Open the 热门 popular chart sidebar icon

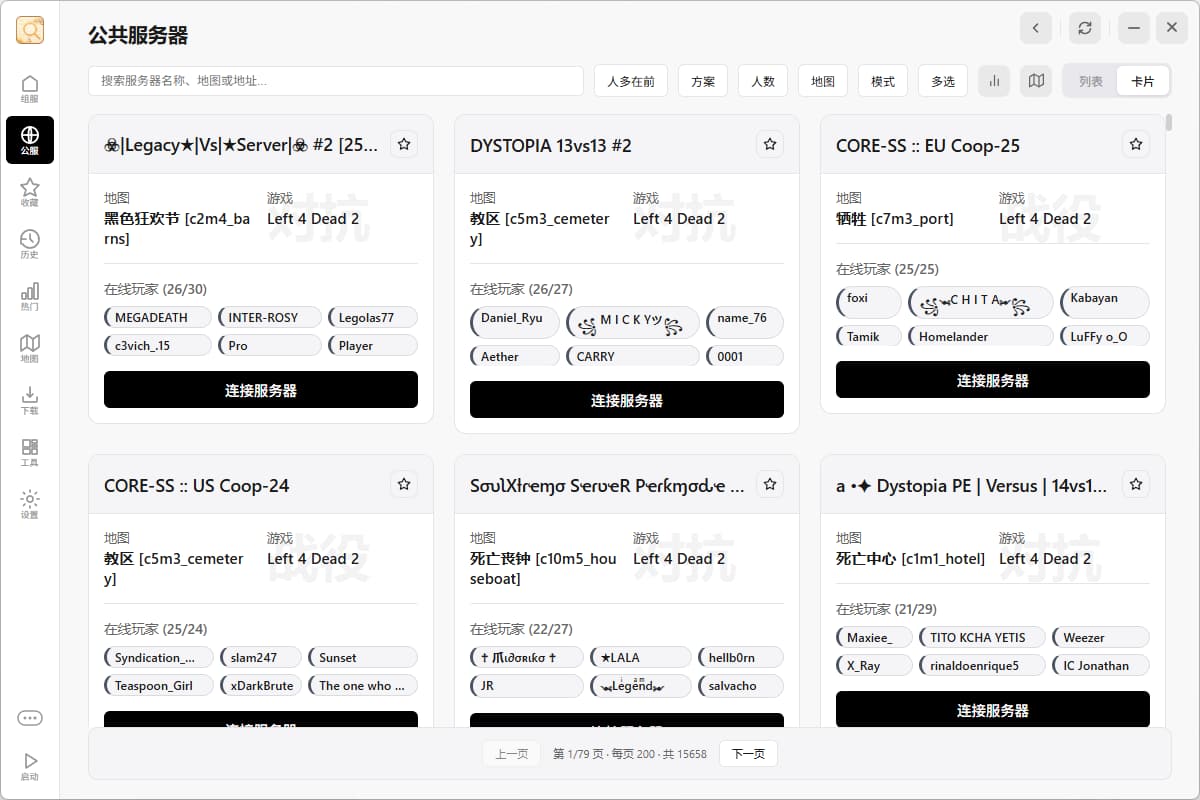(30, 296)
